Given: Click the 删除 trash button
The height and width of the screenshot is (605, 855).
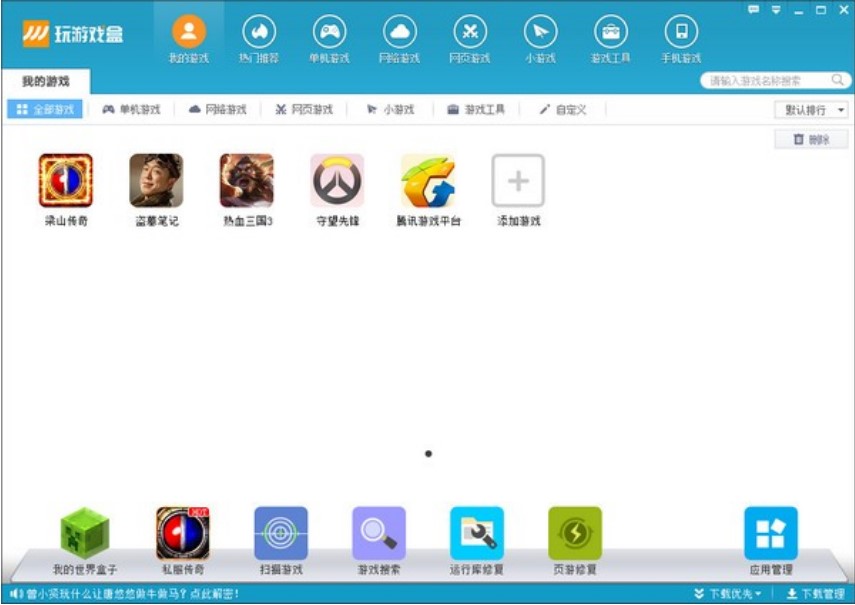Looking at the screenshot, I should (811, 140).
